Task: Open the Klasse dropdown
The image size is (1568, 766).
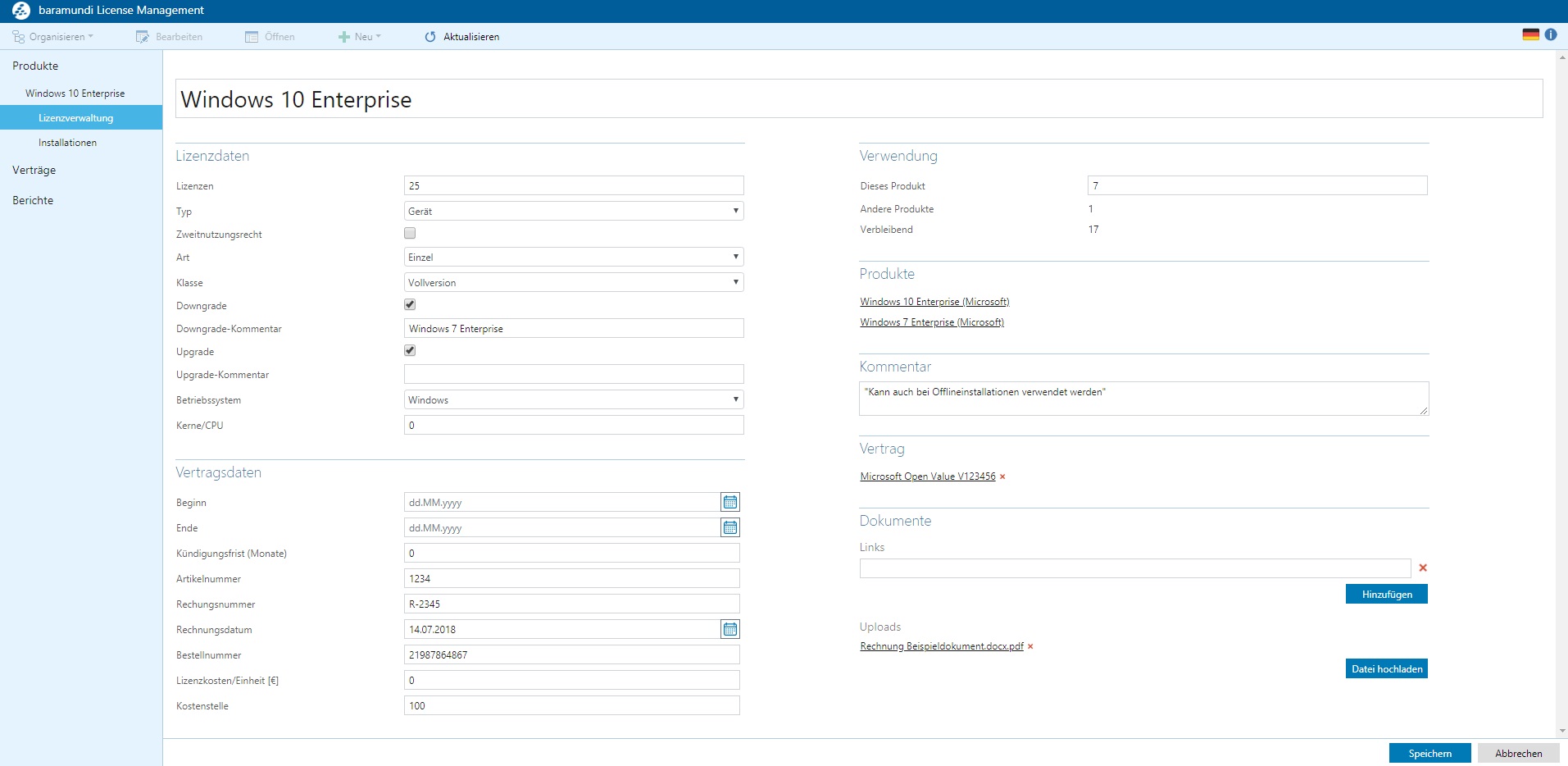Action: pos(574,282)
